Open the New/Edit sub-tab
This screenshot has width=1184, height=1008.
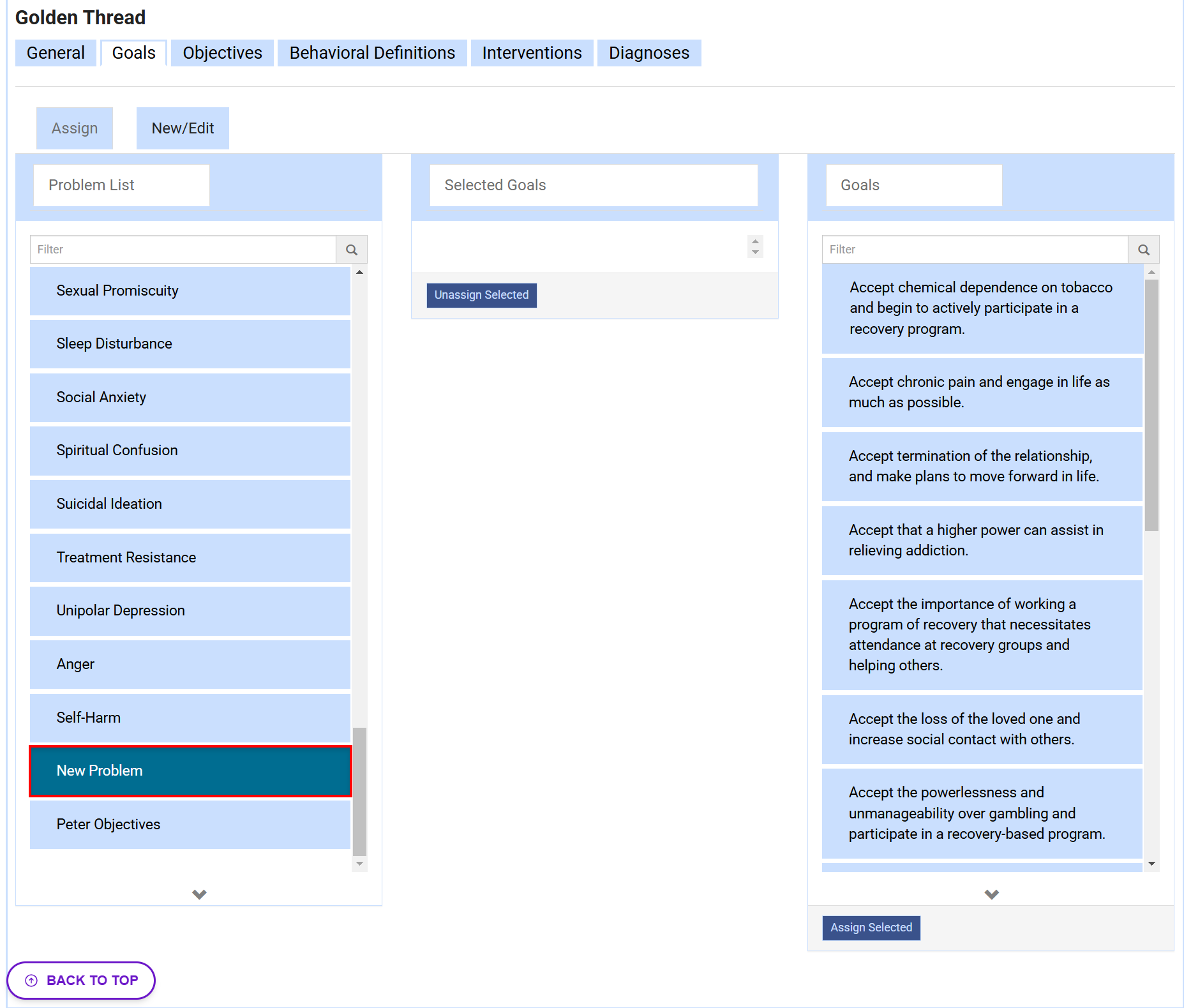click(183, 128)
